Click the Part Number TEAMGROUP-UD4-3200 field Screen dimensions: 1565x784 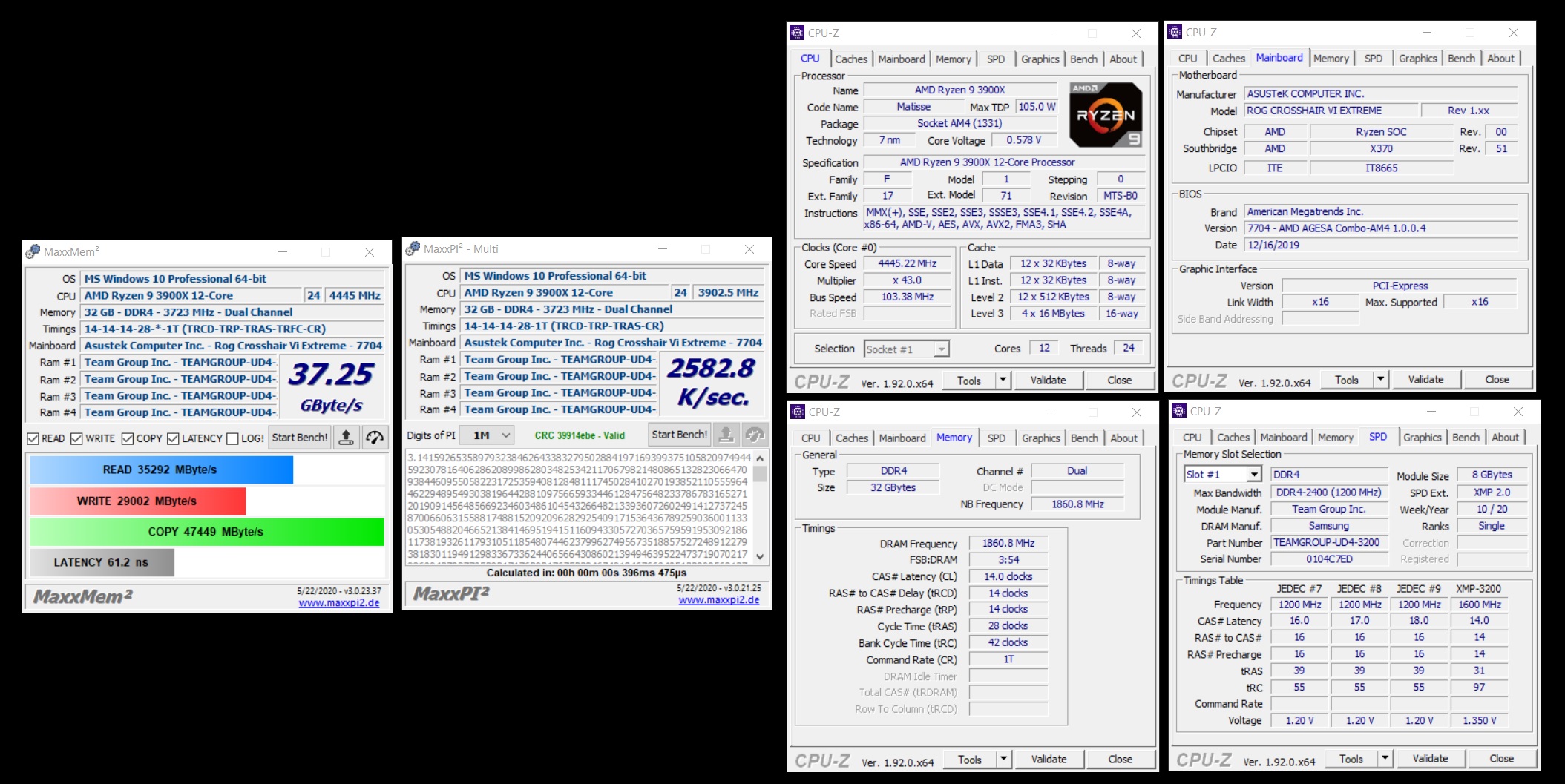1328,542
